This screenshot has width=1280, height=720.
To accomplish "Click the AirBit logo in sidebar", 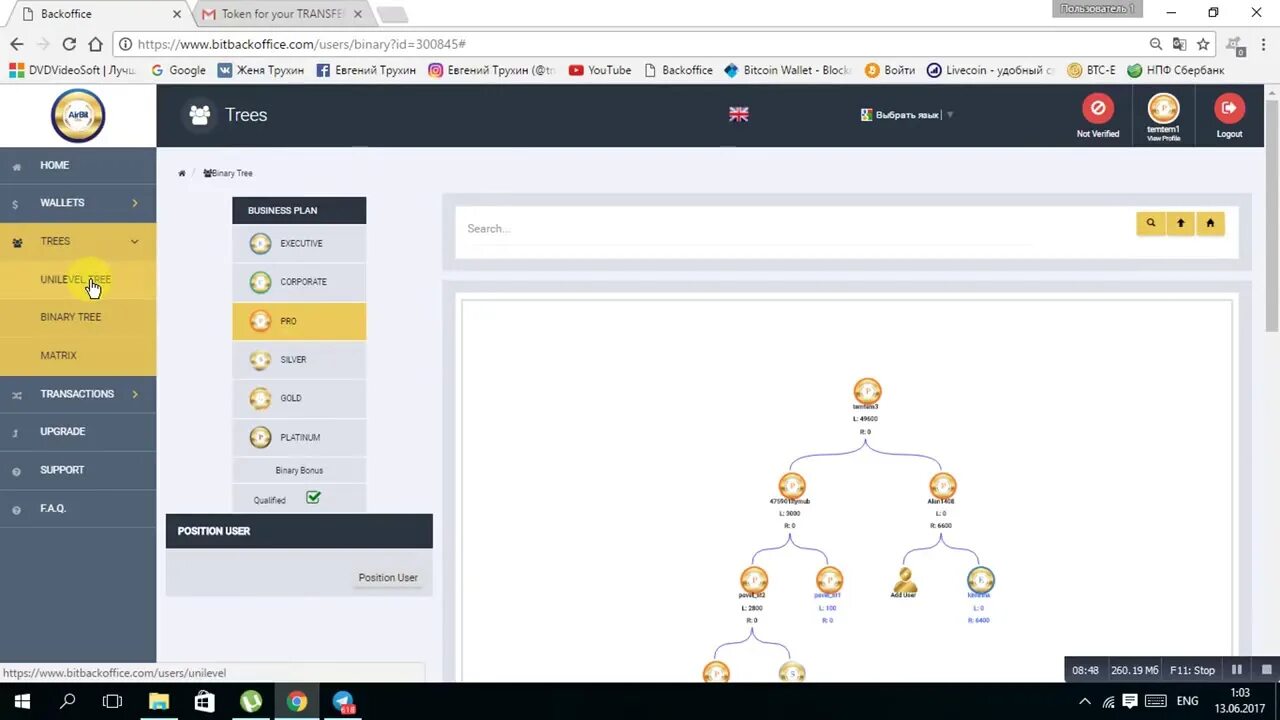I will (78, 116).
